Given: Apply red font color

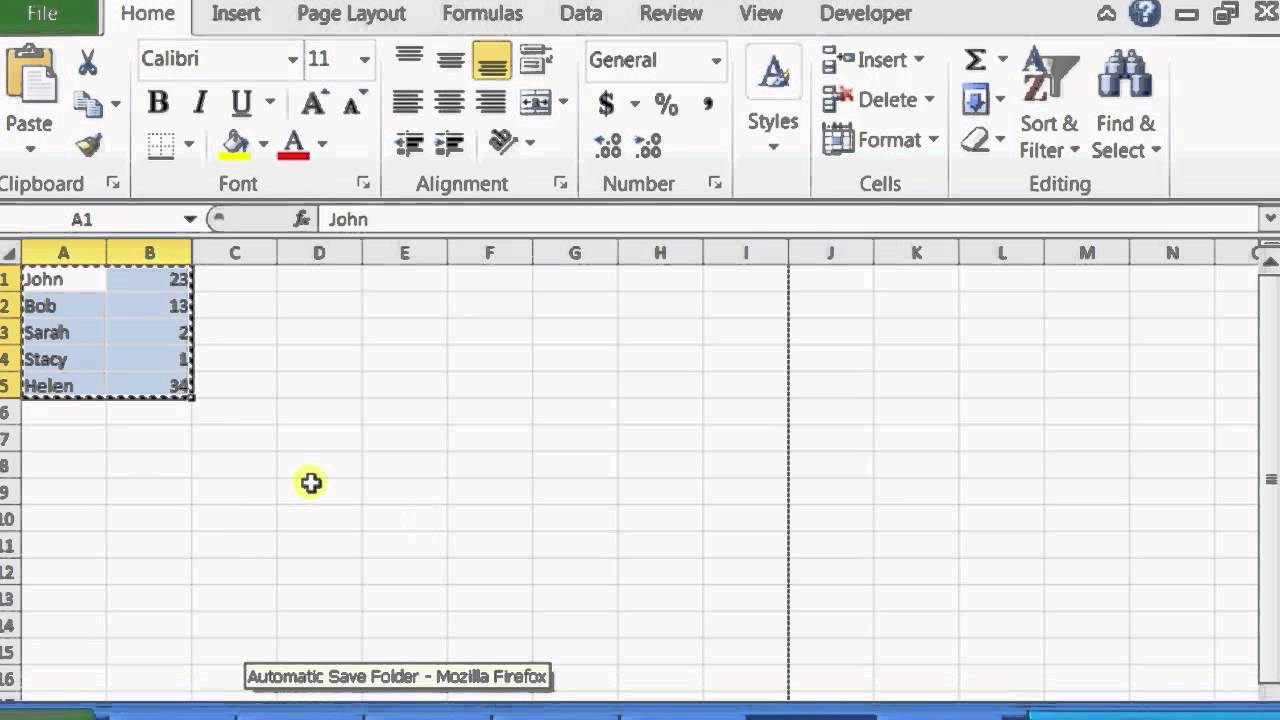Looking at the screenshot, I should 294,144.
